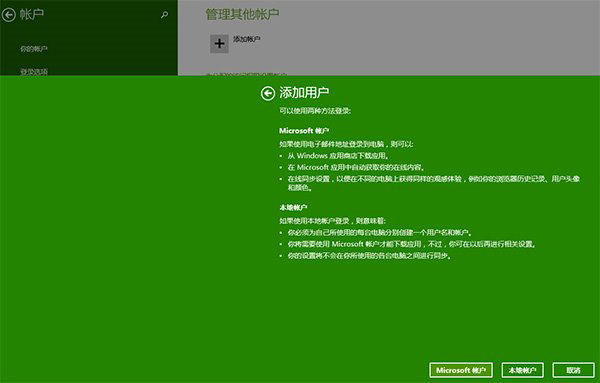Image resolution: width=600 pixels, height=383 pixels.
Task: Click the text 可以使用两种方法登录
Action: (315, 111)
